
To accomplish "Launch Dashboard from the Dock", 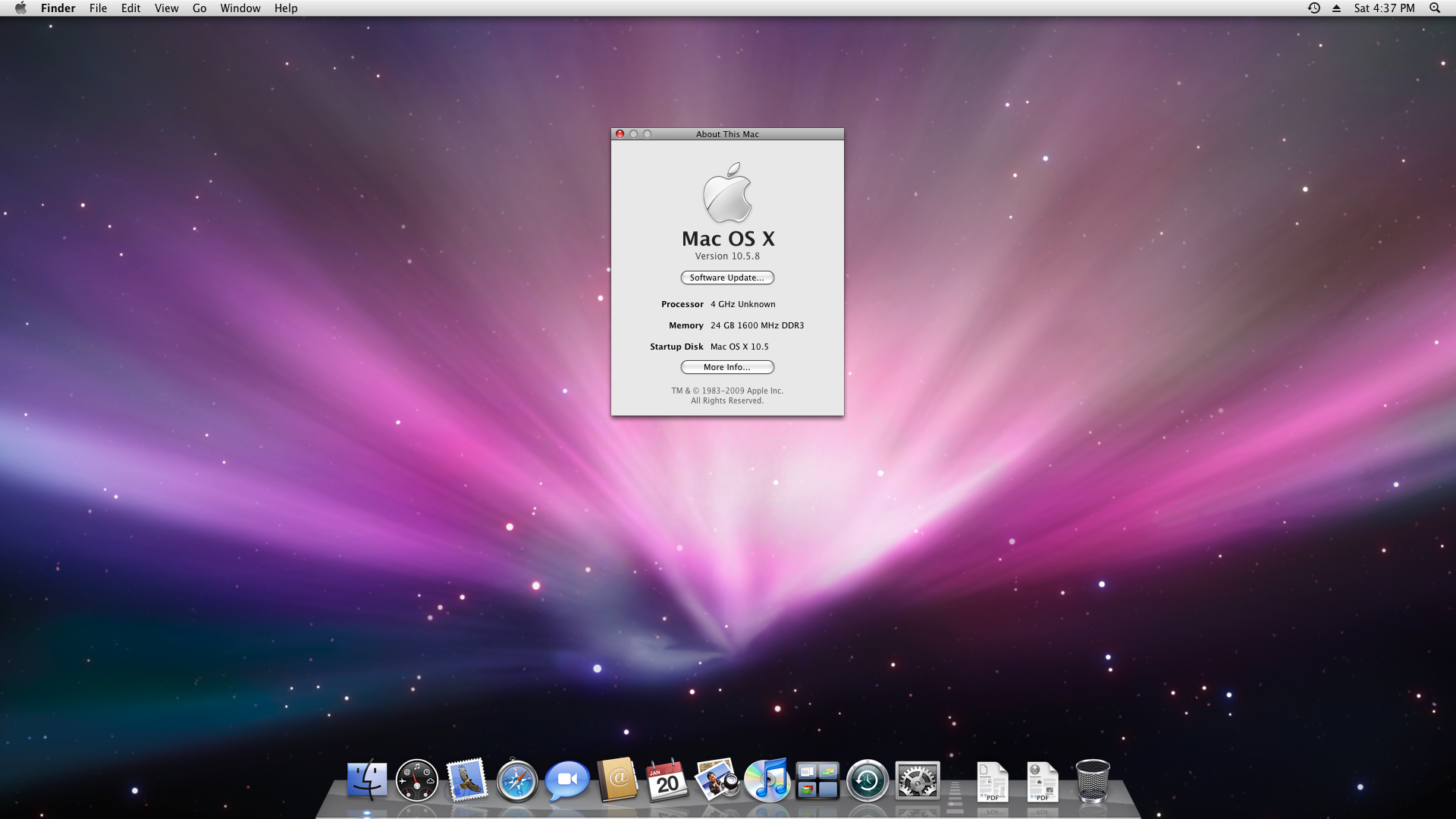I will (417, 780).
